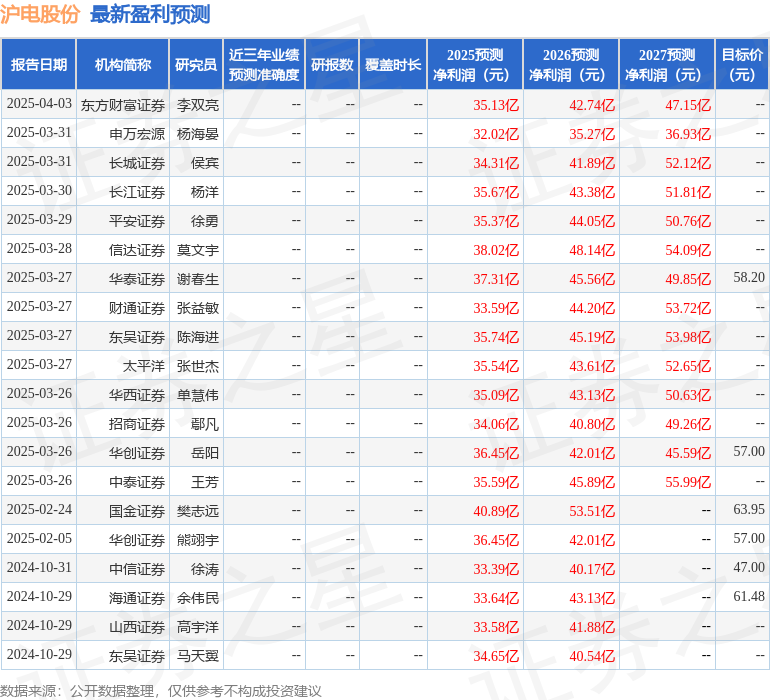Click the 最新盈利预测 heading text
This screenshot has width=770, height=700.
pyautogui.click(x=150, y=14)
